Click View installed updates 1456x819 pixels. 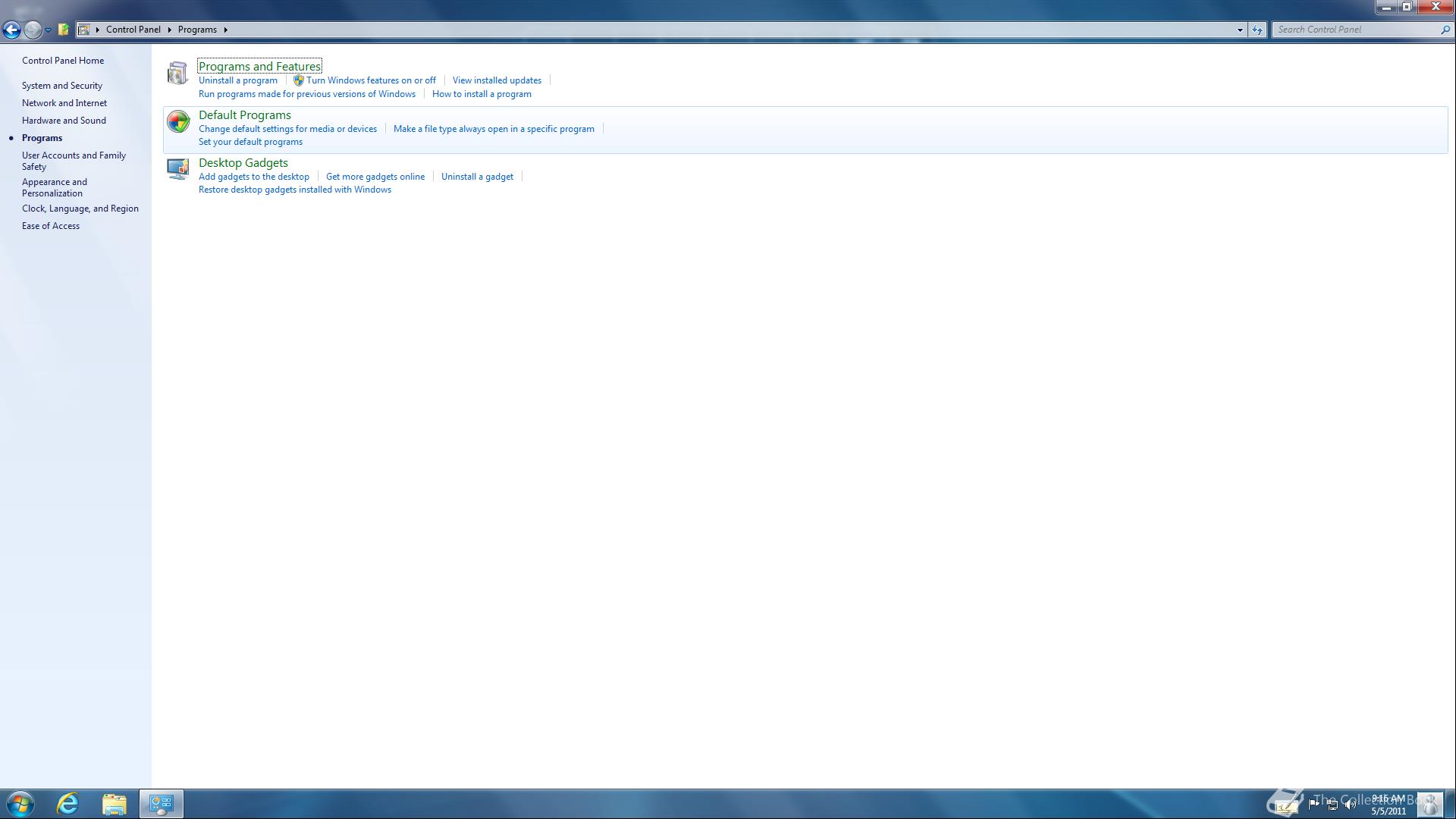pyautogui.click(x=497, y=80)
